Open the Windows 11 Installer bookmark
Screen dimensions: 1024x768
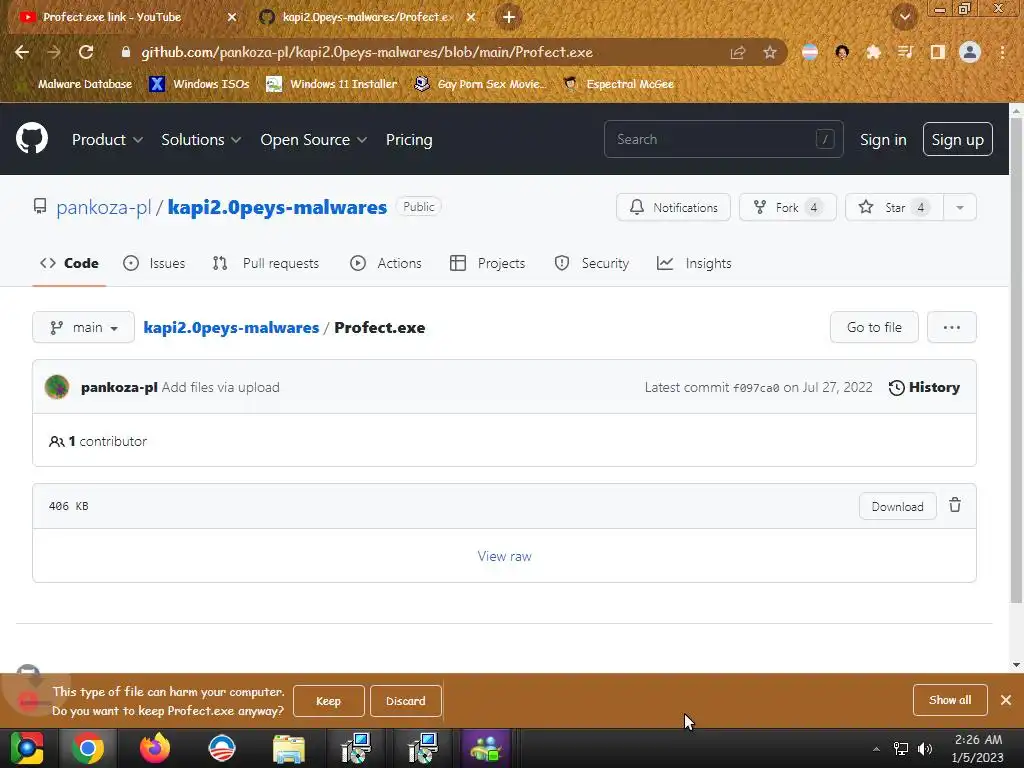pyautogui.click(x=332, y=84)
